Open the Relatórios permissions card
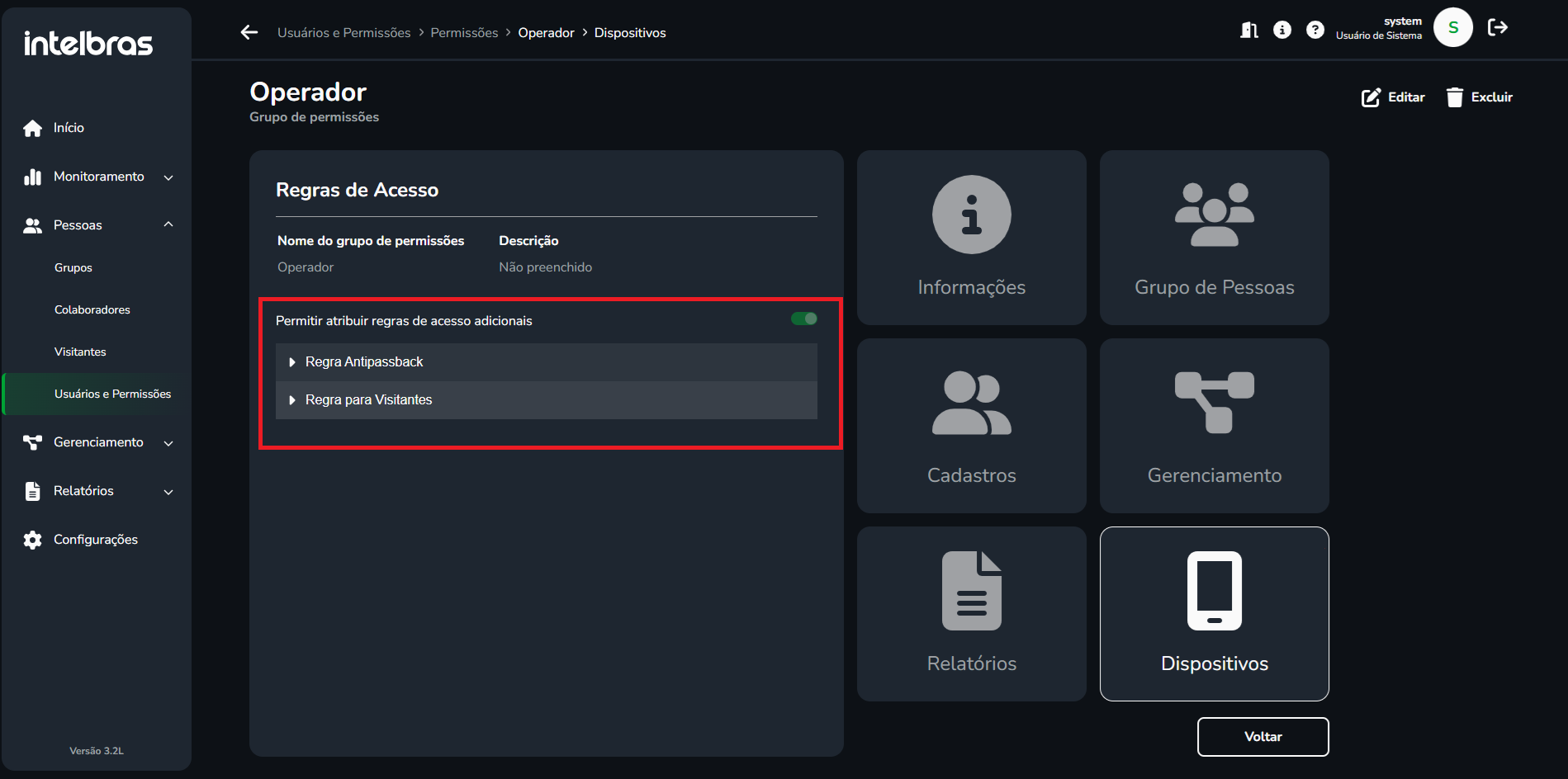 [971, 614]
